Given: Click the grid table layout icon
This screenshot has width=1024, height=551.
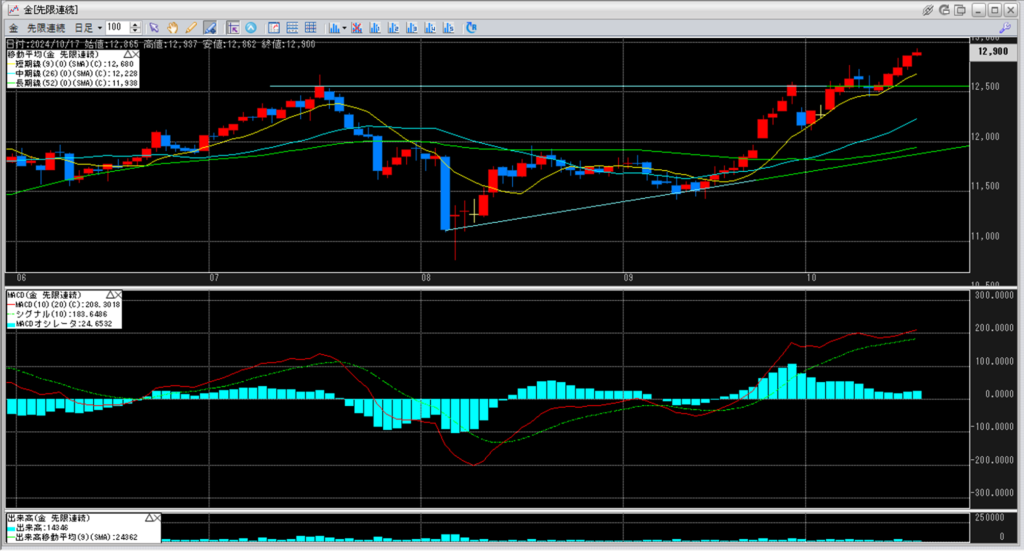Looking at the screenshot, I should point(310,27).
